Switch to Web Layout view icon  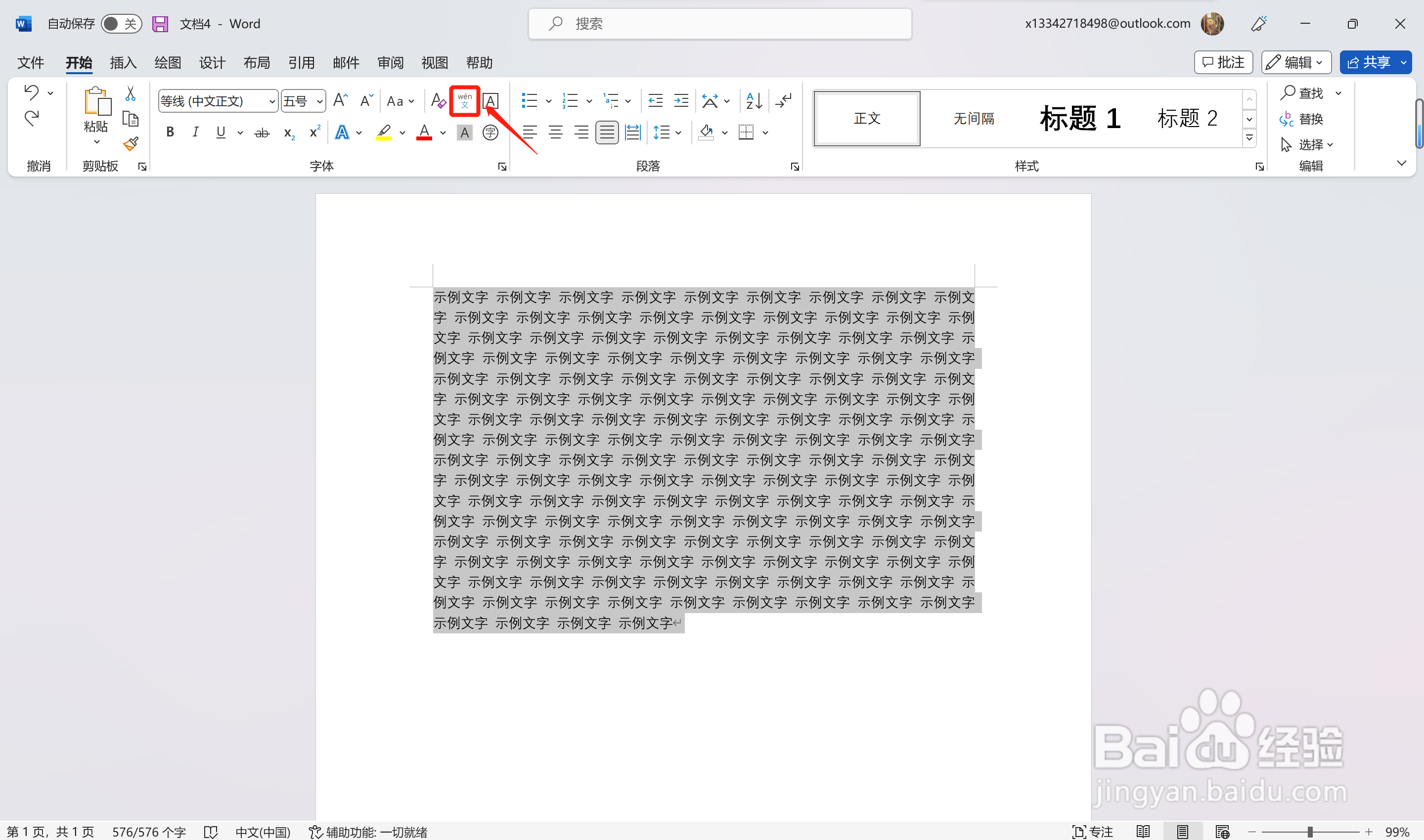[x=1222, y=832]
